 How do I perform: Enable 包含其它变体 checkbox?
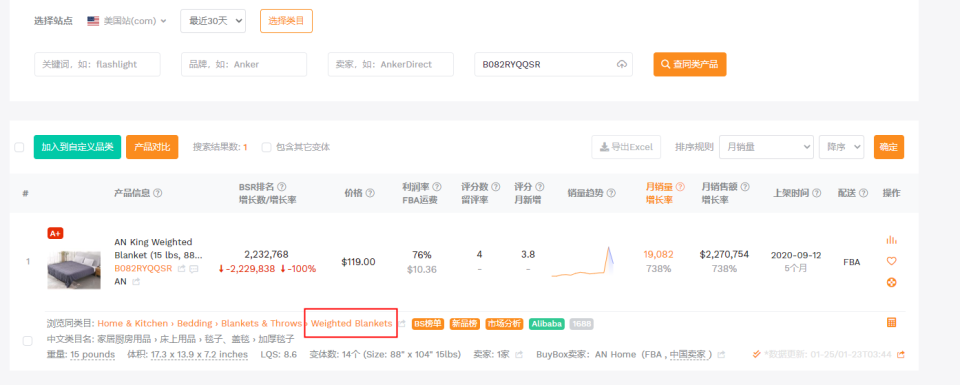click(266, 147)
